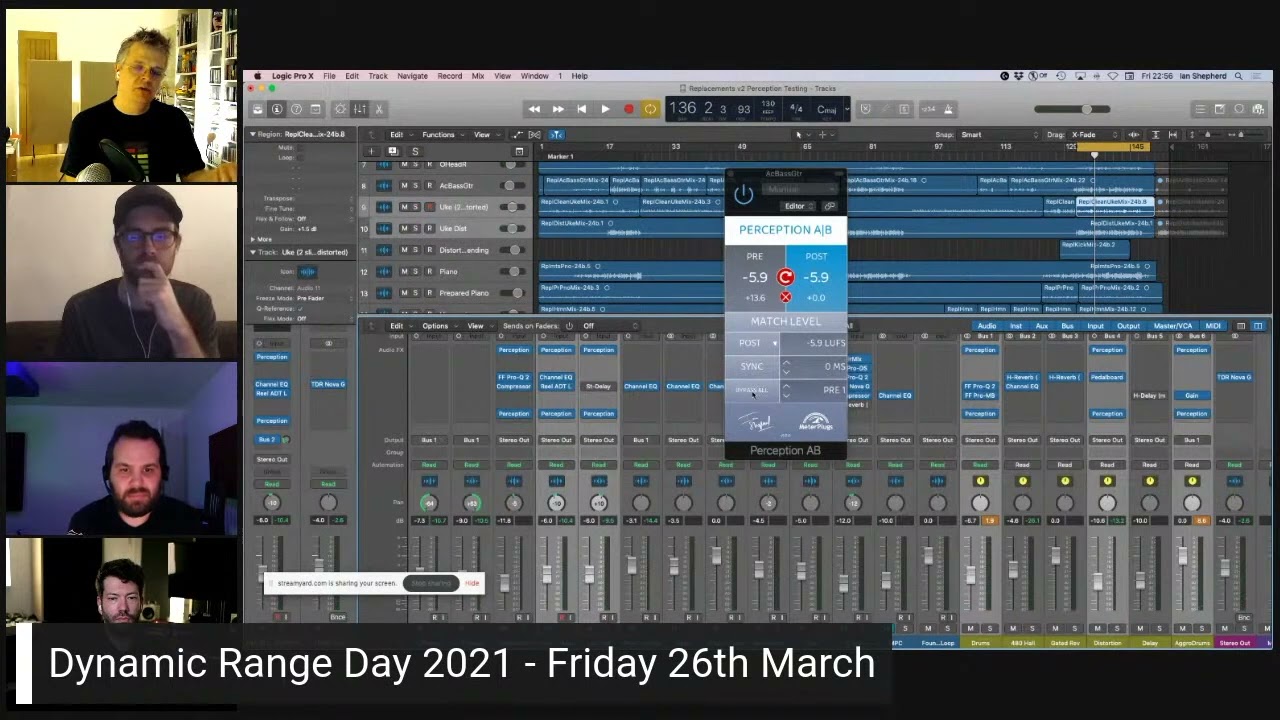Collapse the Region inspector disclosure triangle
Screen dimensions: 1280x720
[253, 134]
